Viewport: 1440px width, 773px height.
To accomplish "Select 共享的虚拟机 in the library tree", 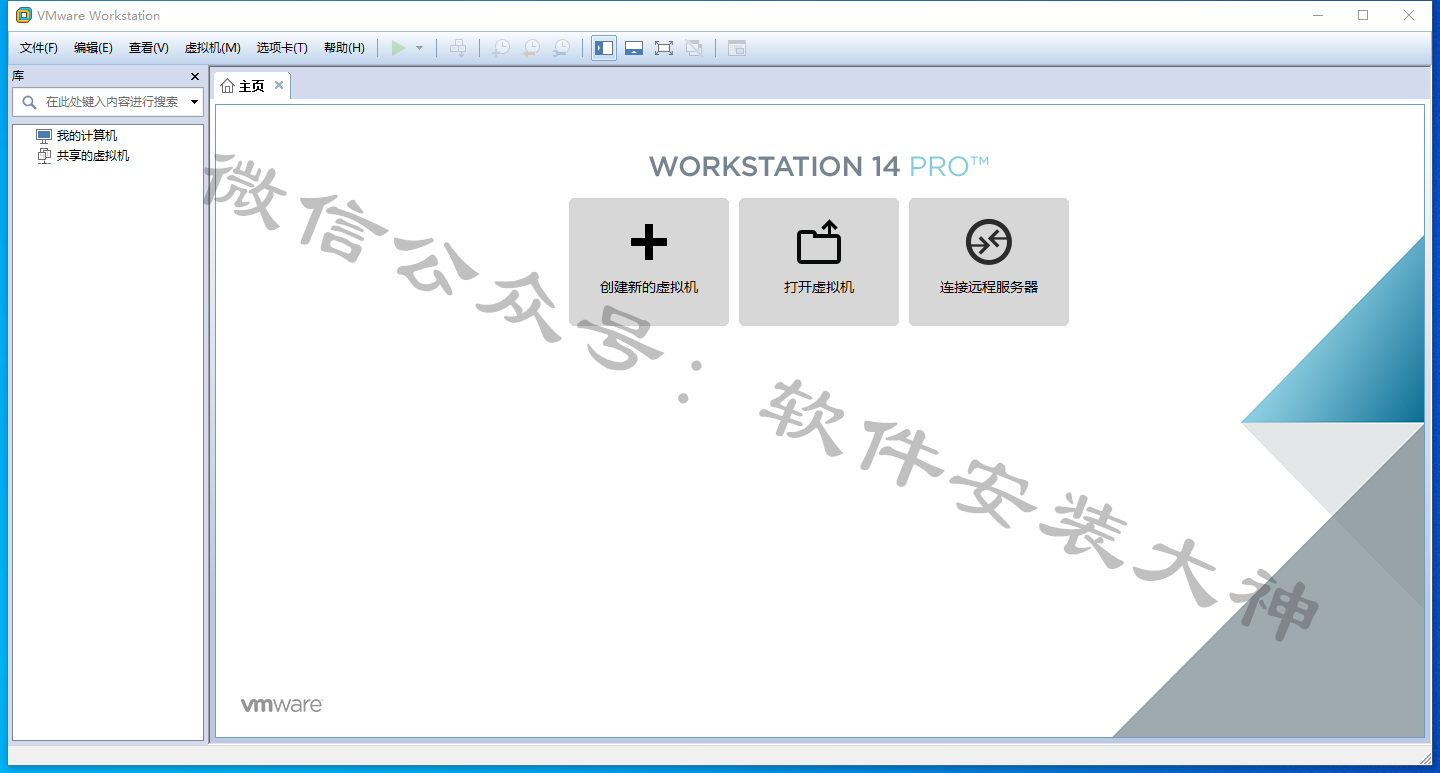I will (x=83, y=156).
